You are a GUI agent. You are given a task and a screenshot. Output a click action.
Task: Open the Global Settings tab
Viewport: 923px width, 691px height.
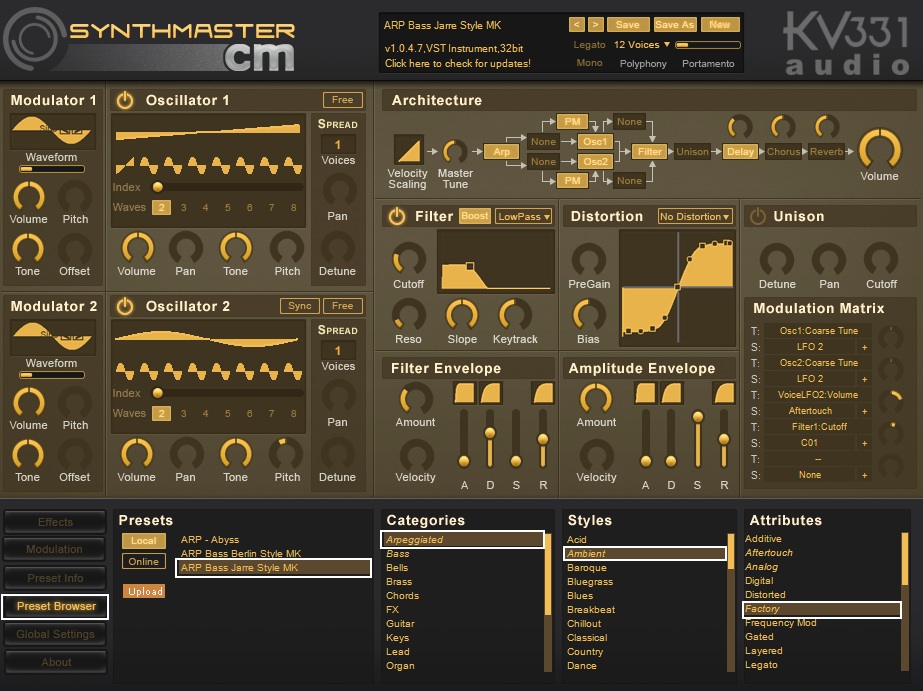[55, 634]
